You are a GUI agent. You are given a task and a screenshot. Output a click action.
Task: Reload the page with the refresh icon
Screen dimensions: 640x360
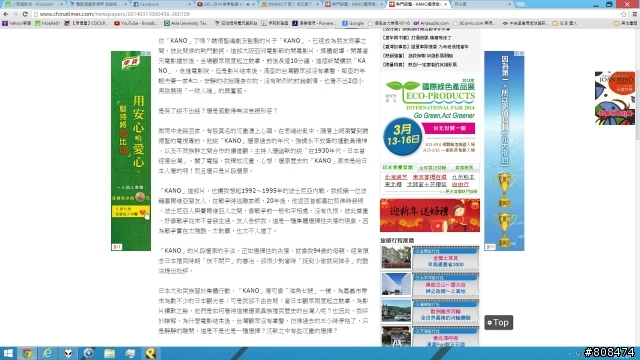[x=25, y=14]
